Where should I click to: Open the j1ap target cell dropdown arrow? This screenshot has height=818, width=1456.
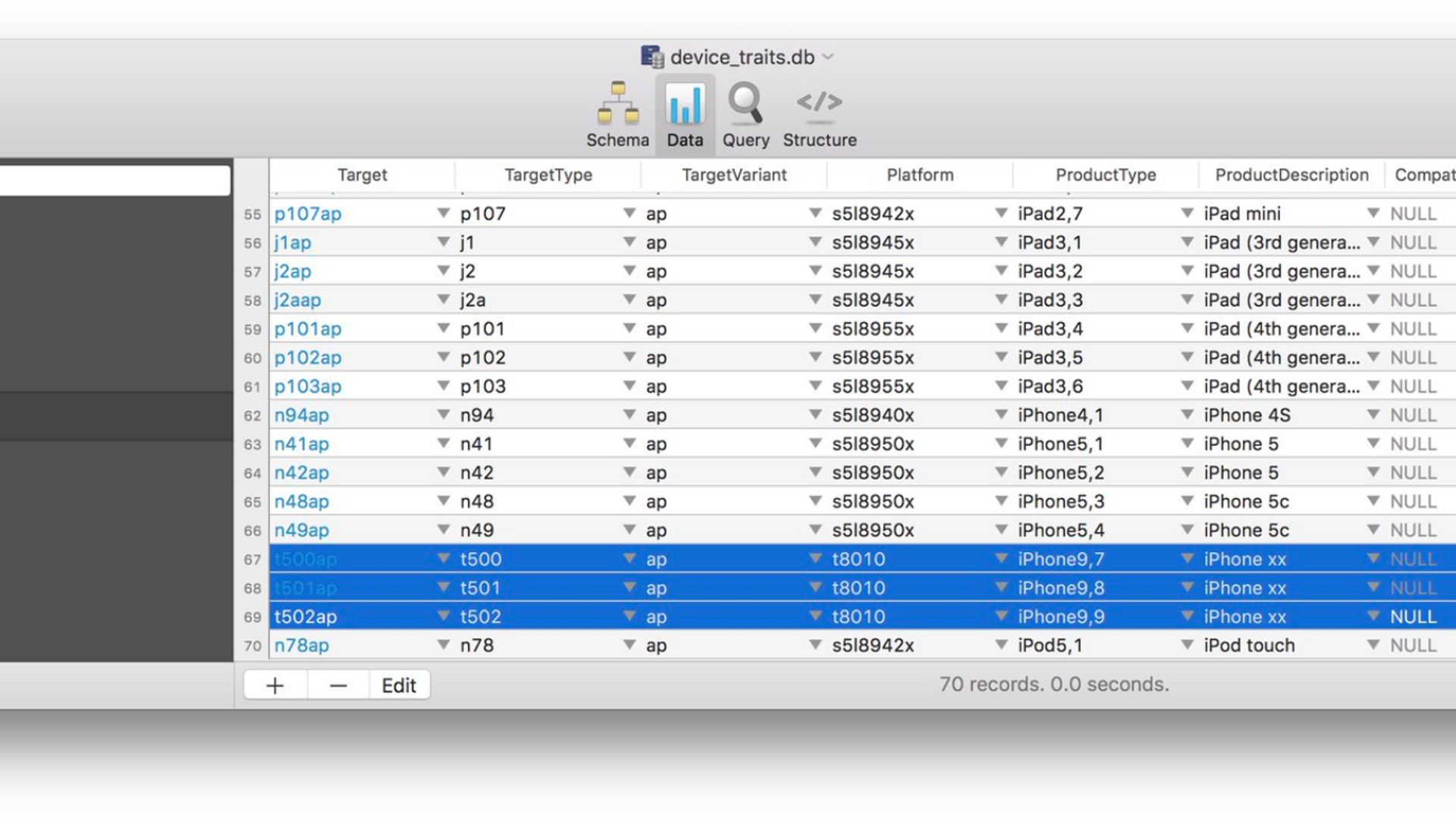444,243
